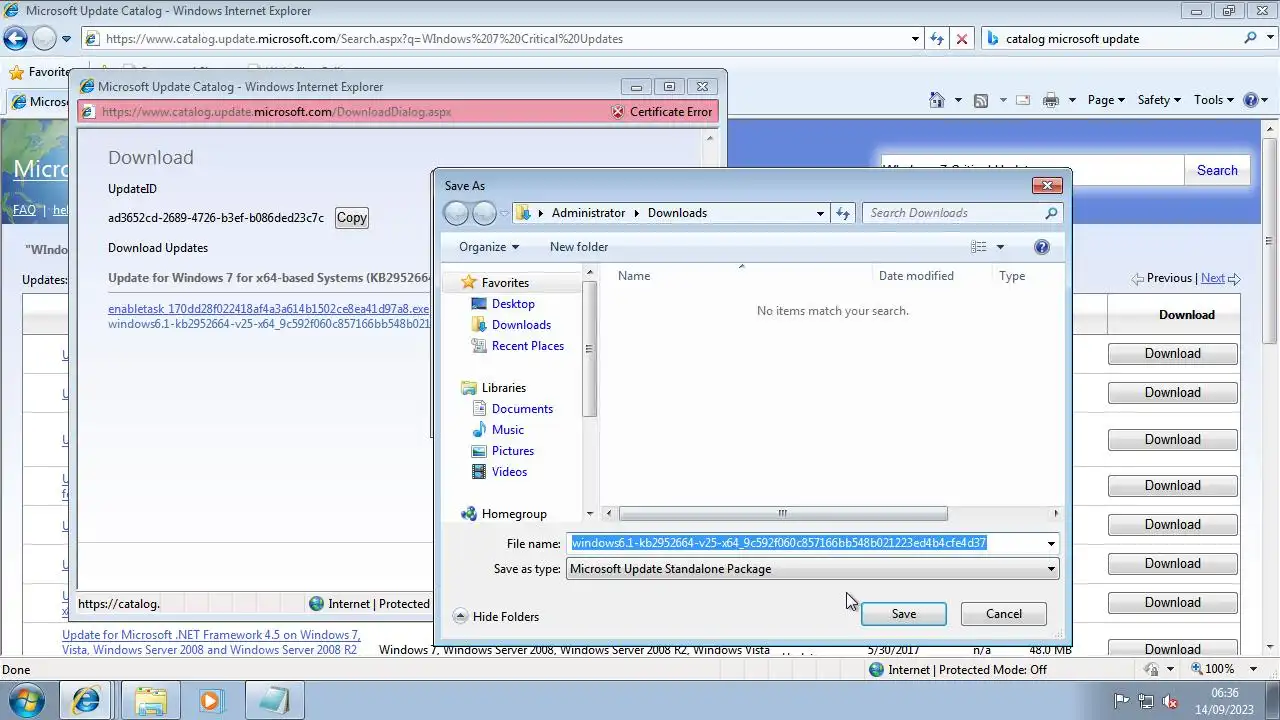Open the IE Help question mark icon

coord(1250,100)
